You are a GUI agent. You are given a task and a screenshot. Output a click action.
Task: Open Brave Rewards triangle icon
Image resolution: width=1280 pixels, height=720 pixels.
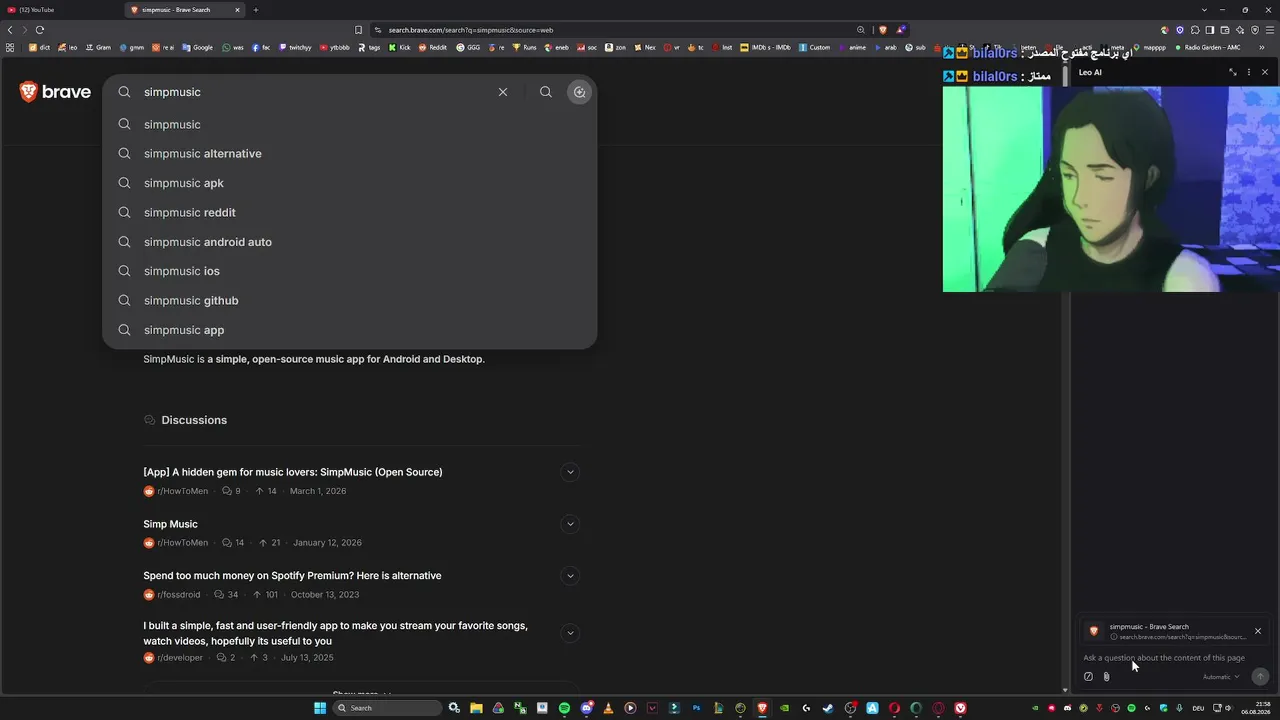(x=901, y=30)
